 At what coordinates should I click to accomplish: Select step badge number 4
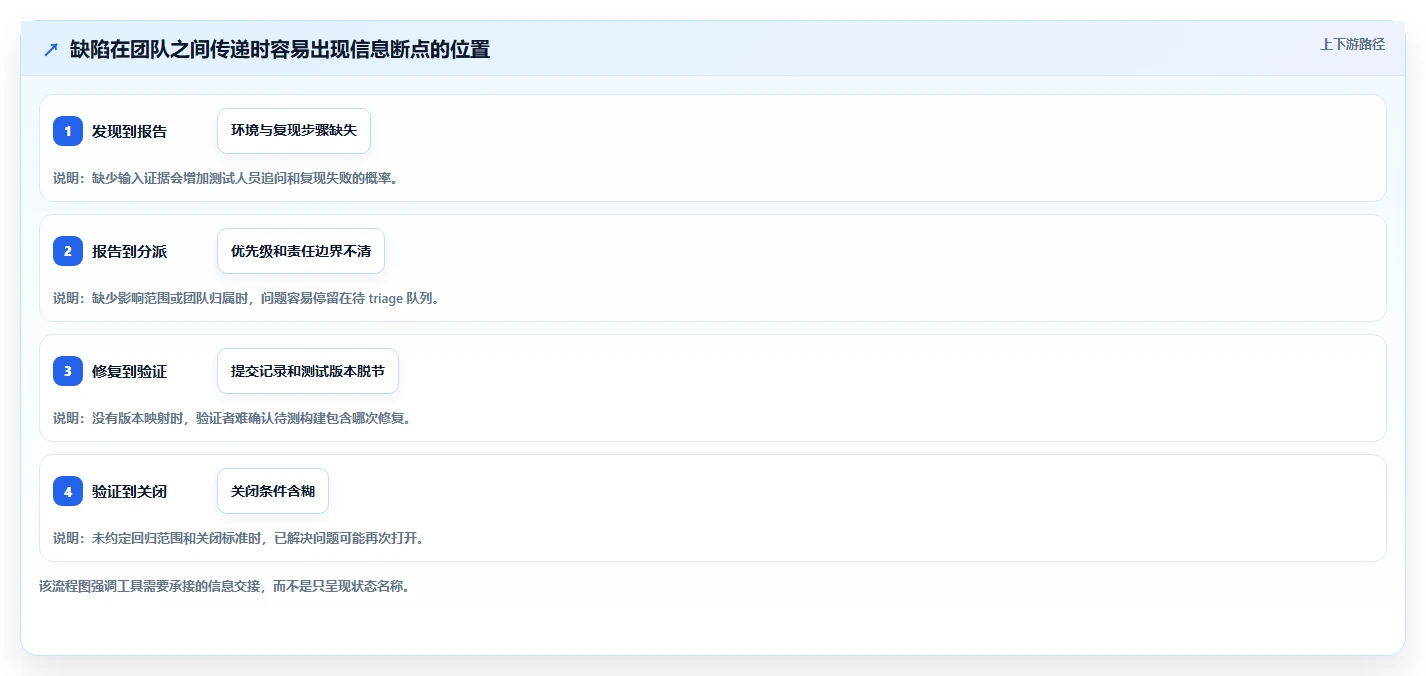pos(68,491)
